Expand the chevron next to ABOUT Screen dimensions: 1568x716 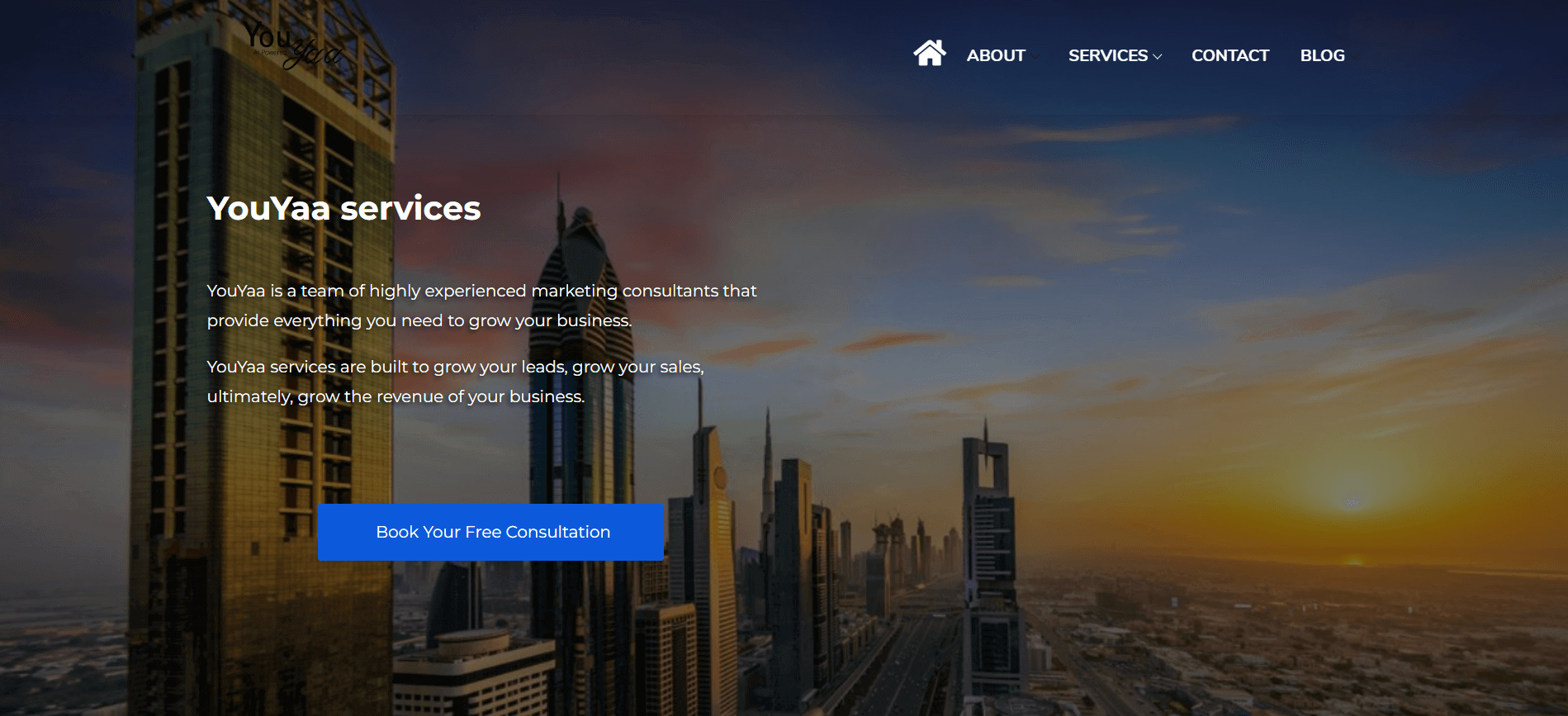1035,56
